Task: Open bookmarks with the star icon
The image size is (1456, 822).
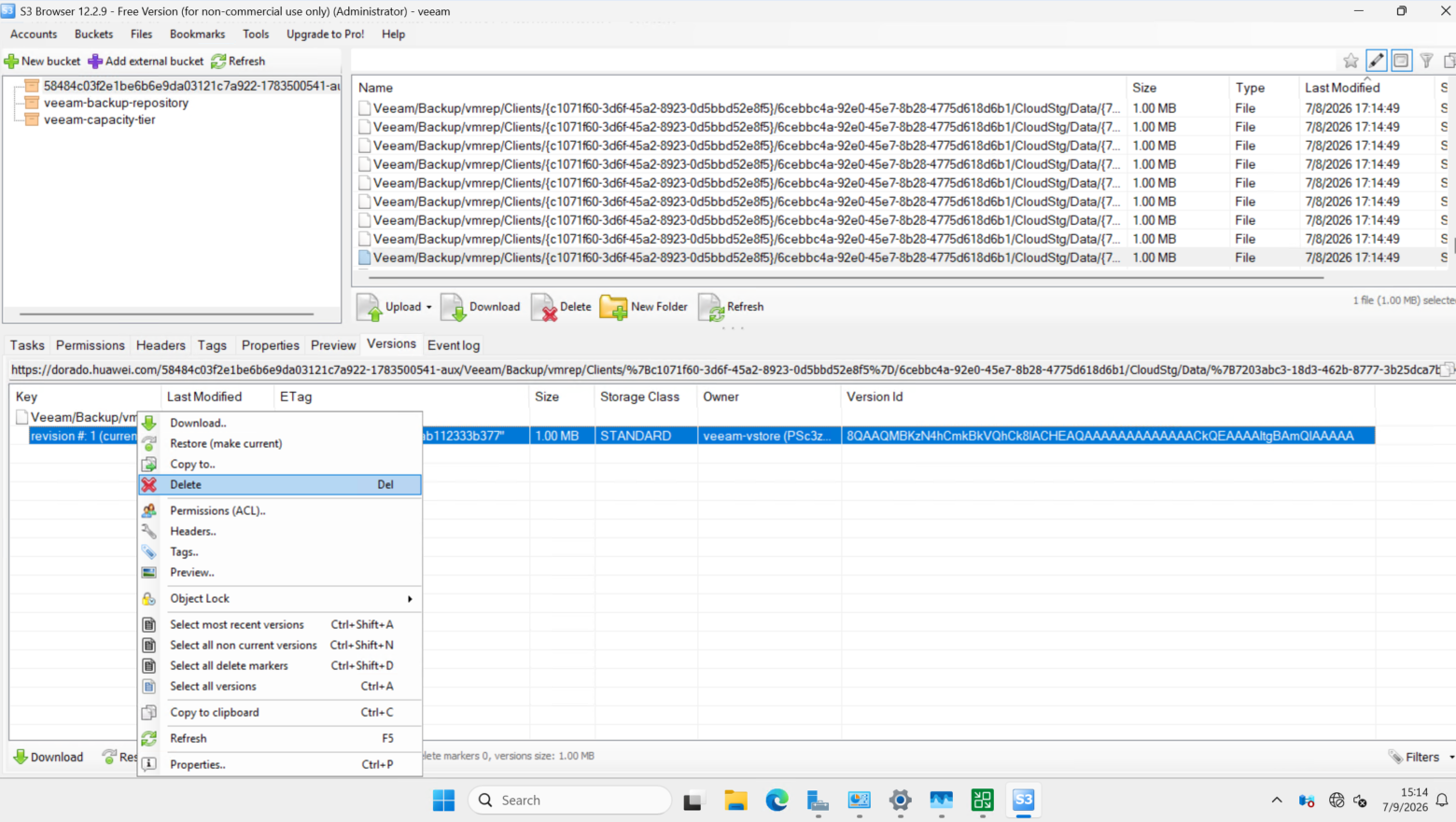Action: pos(1351,61)
